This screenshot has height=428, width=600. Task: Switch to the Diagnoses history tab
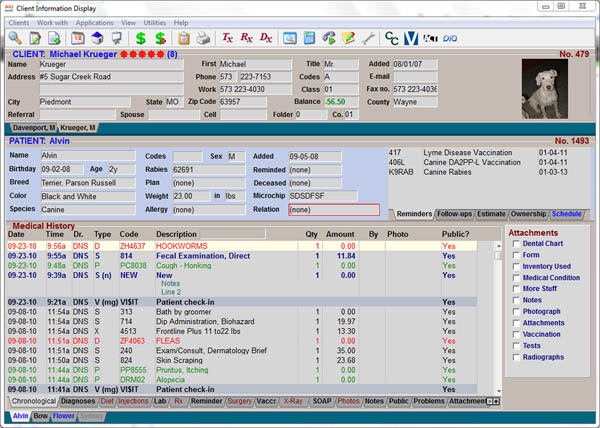(78, 401)
